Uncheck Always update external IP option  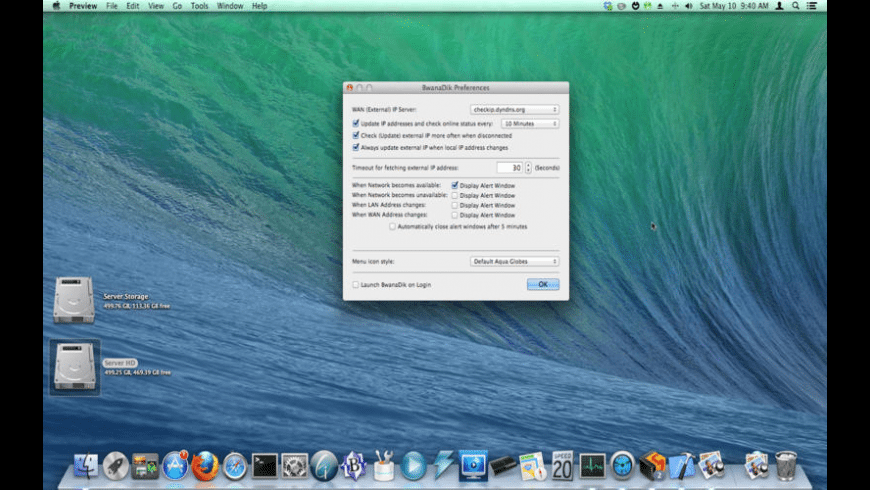point(355,147)
